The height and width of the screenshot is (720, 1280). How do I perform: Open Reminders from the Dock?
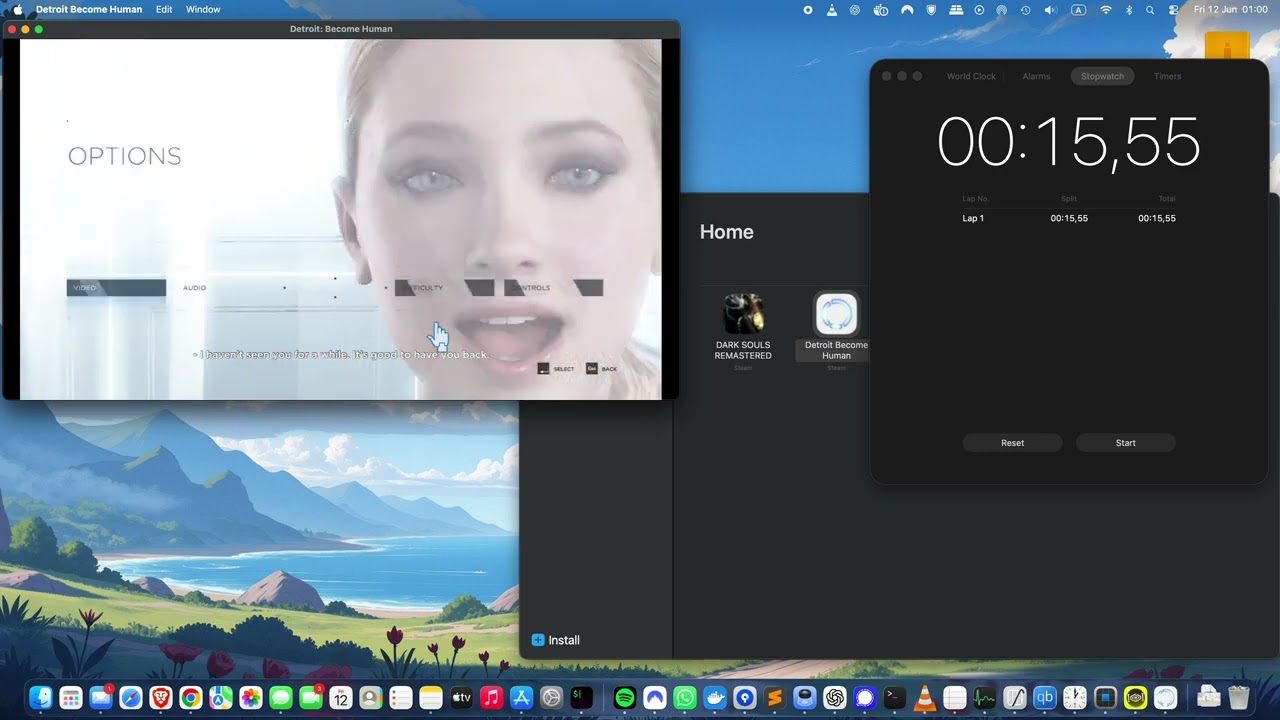(x=401, y=698)
